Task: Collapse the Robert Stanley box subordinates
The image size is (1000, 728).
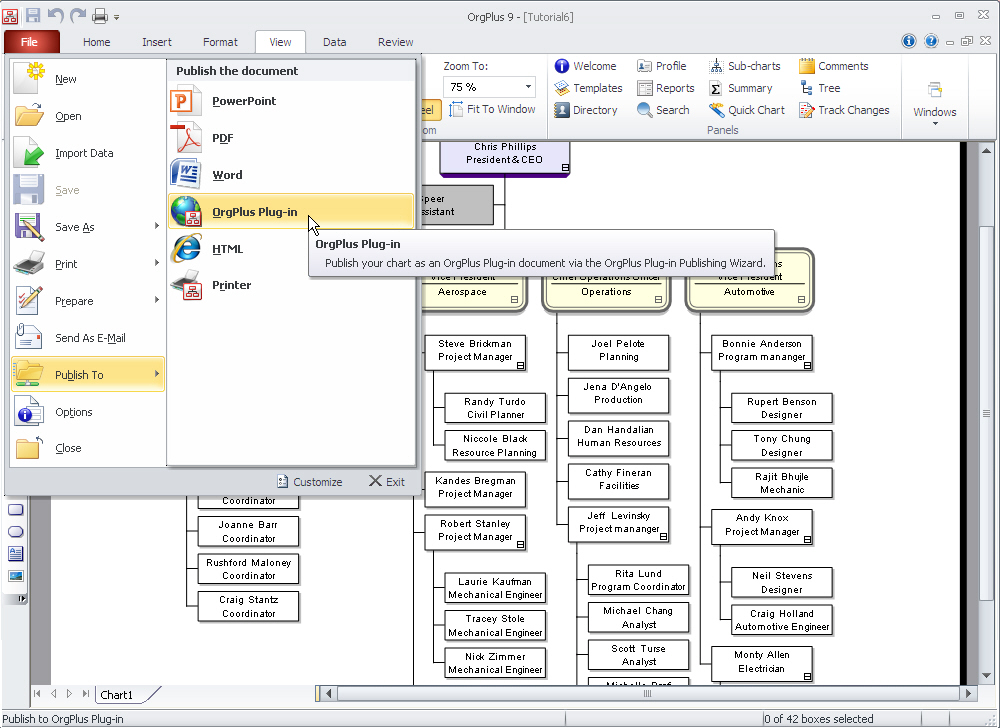Action: 520,545
